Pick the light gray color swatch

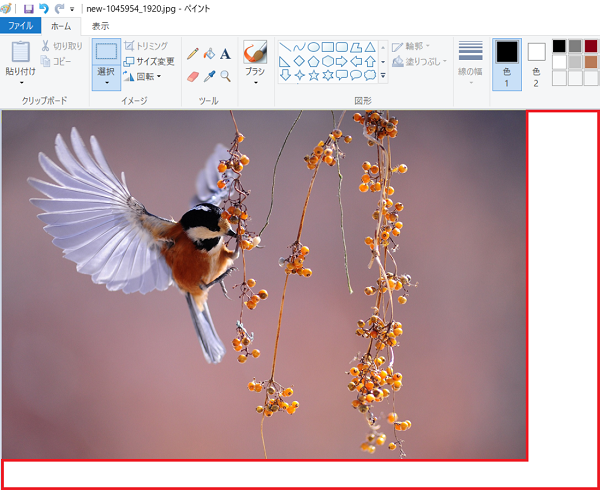point(575,62)
